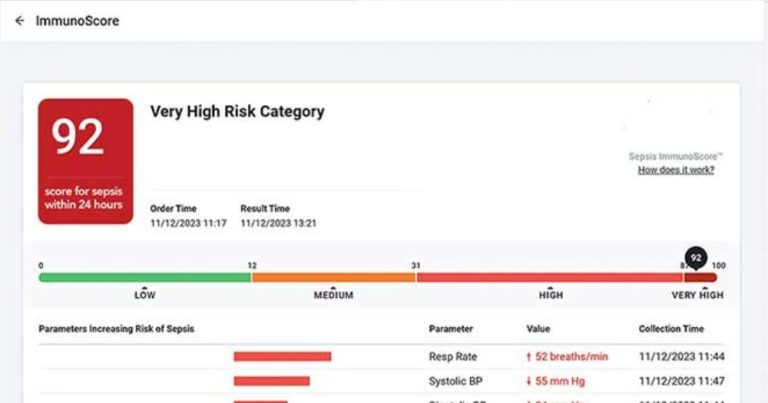Image resolution: width=768 pixels, height=403 pixels.
Task: Click the Parameter column header
Action: point(450,329)
